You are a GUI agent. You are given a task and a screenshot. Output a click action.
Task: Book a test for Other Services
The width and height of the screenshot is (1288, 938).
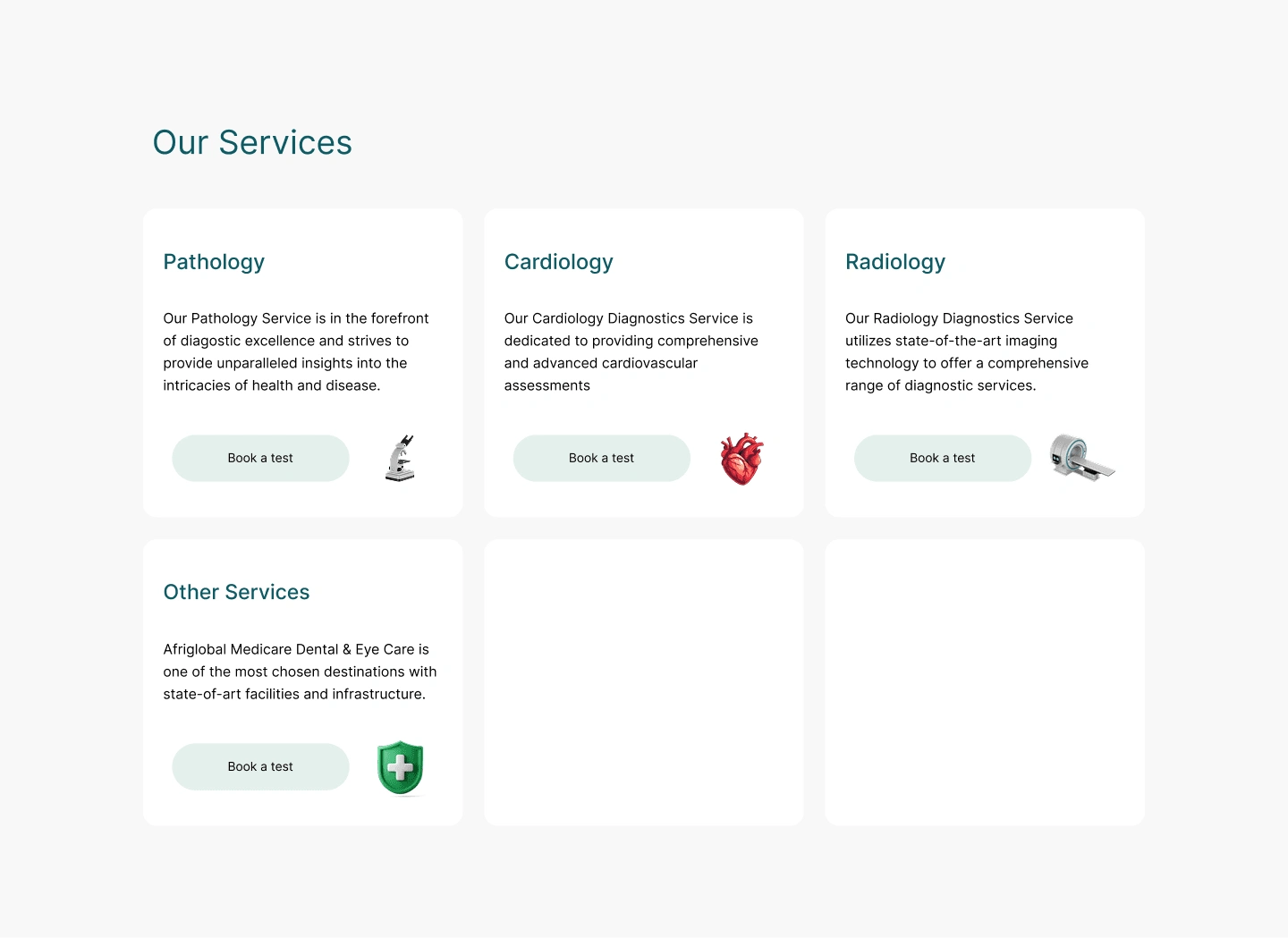(x=260, y=766)
